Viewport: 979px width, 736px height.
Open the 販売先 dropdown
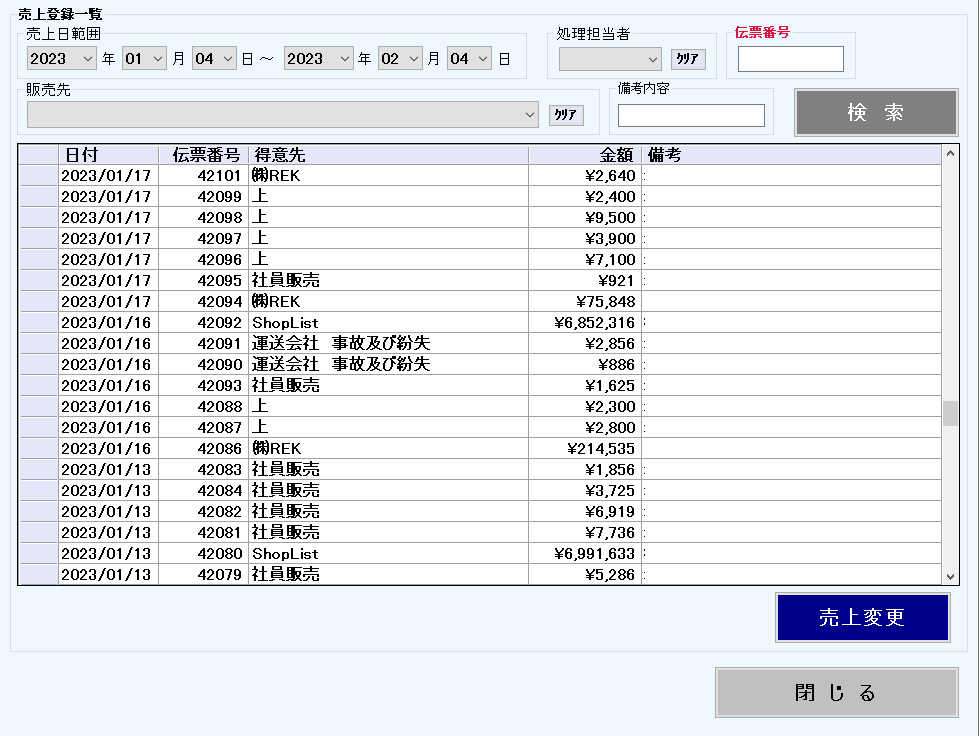pos(283,115)
